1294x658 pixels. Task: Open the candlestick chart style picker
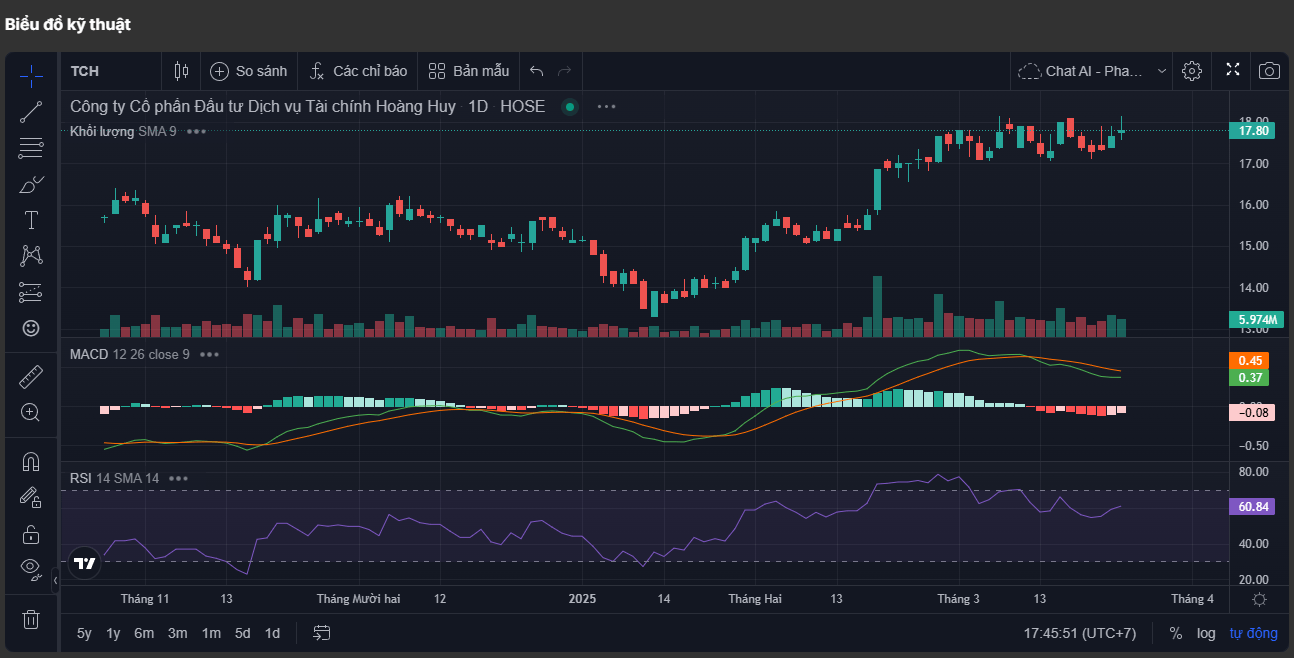click(x=181, y=71)
